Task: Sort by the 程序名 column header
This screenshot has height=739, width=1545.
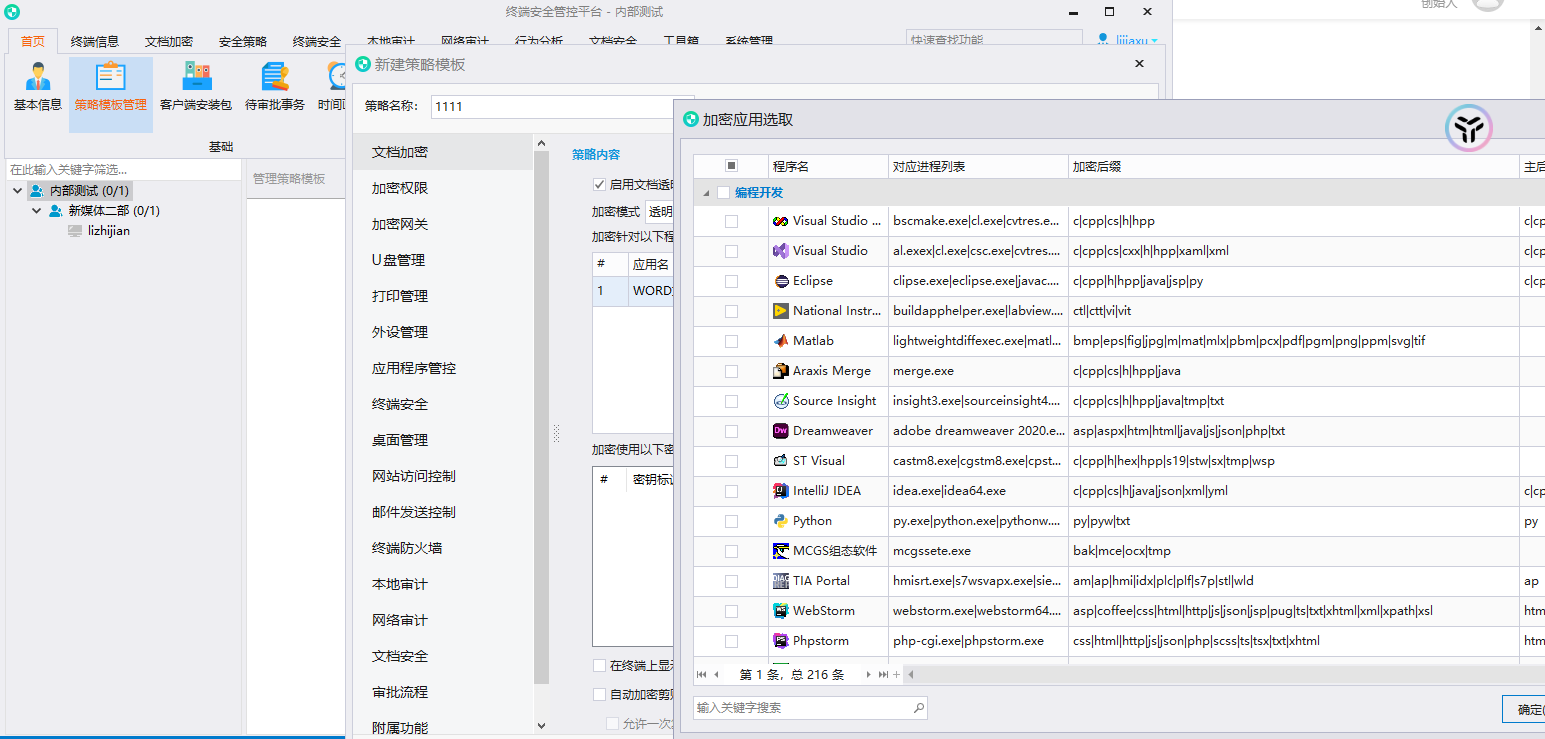Action: (828, 166)
